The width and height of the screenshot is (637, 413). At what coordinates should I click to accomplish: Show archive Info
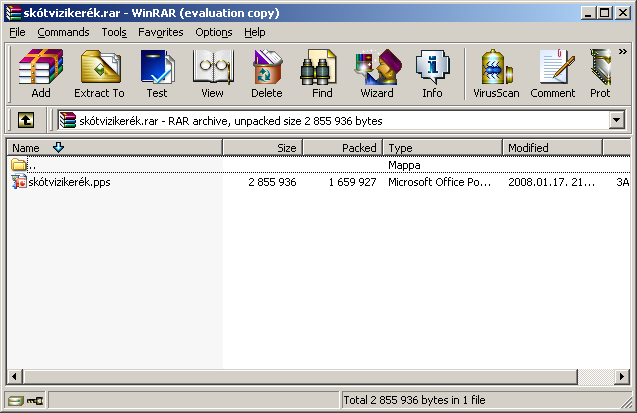(432, 73)
